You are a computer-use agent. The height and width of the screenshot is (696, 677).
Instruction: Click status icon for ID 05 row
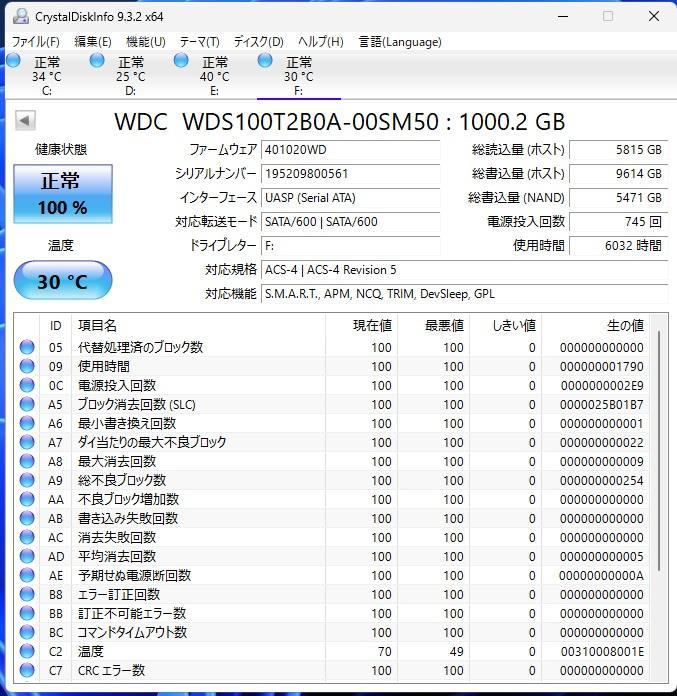[x=27, y=347]
